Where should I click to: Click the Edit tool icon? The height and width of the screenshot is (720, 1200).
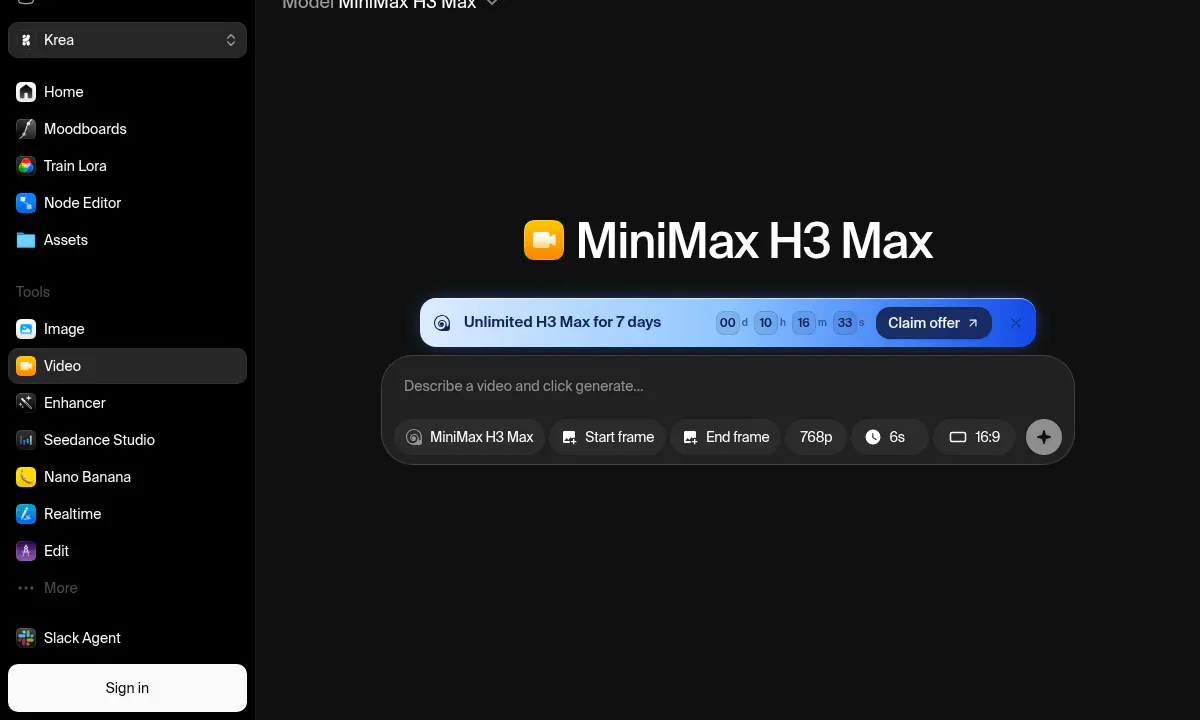point(26,551)
